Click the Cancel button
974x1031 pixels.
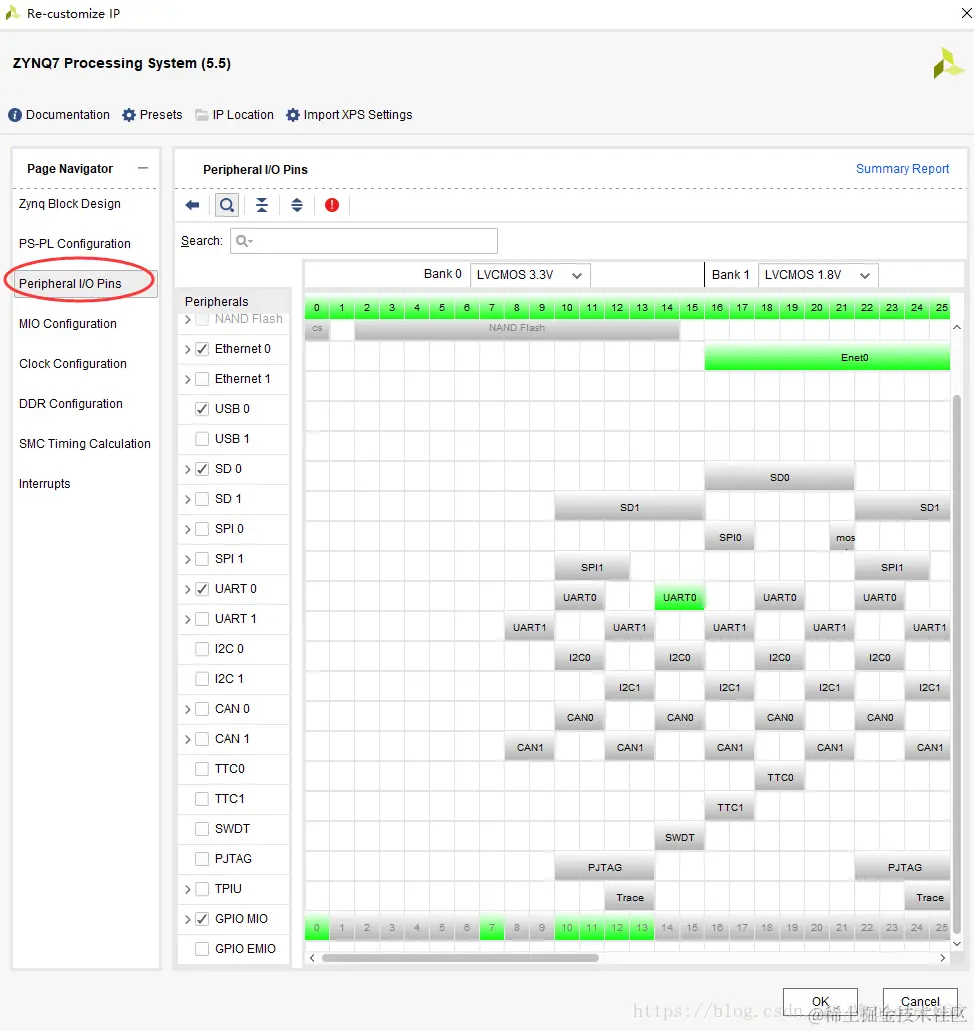pyautogui.click(x=920, y=1002)
